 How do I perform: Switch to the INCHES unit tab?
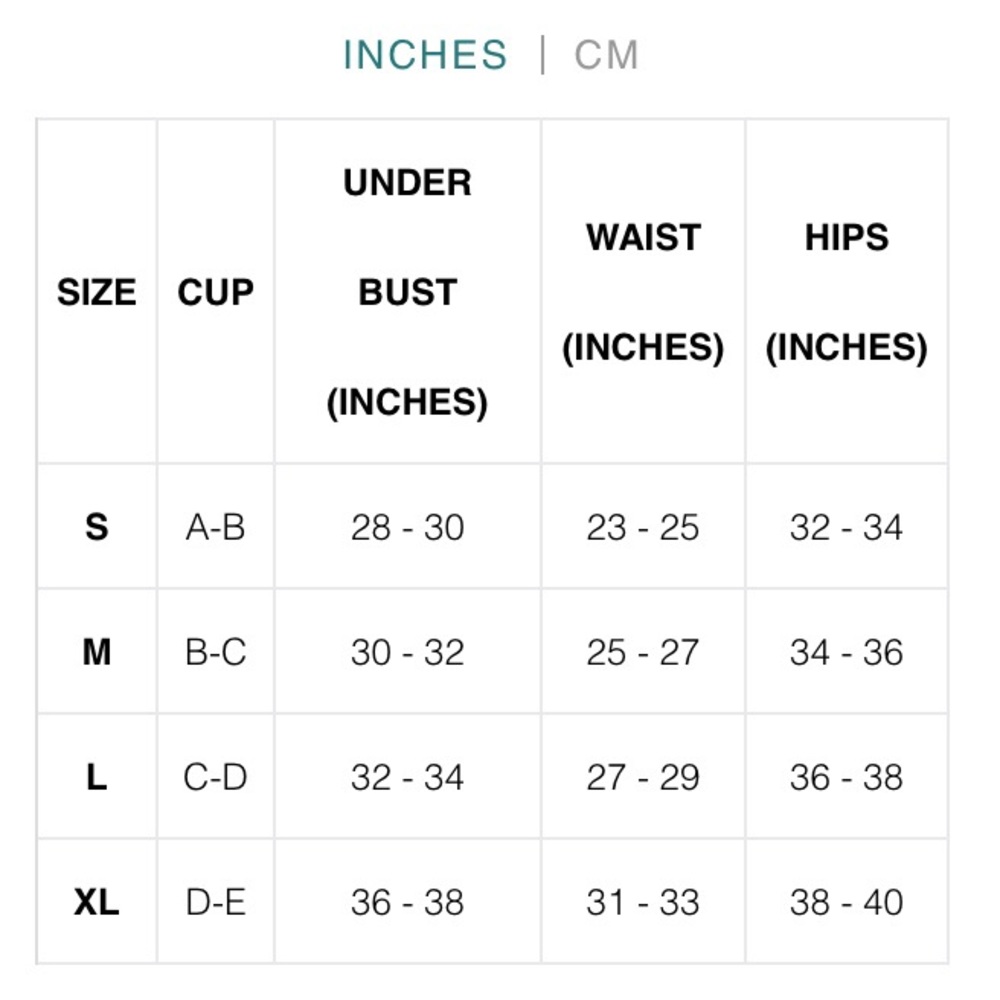click(x=425, y=55)
